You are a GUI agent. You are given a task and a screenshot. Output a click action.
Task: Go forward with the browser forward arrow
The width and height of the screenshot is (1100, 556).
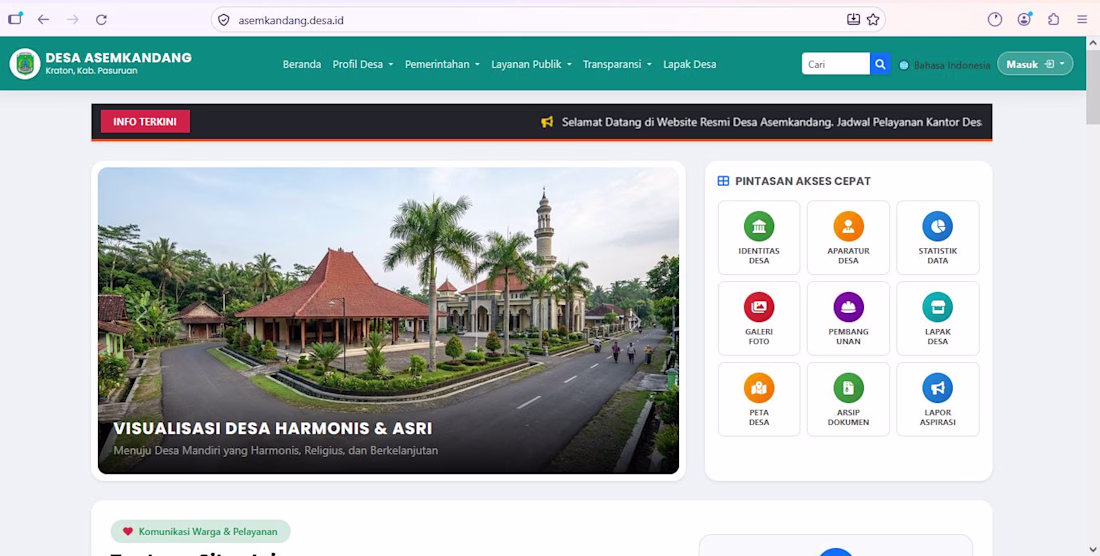click(72, 20)
